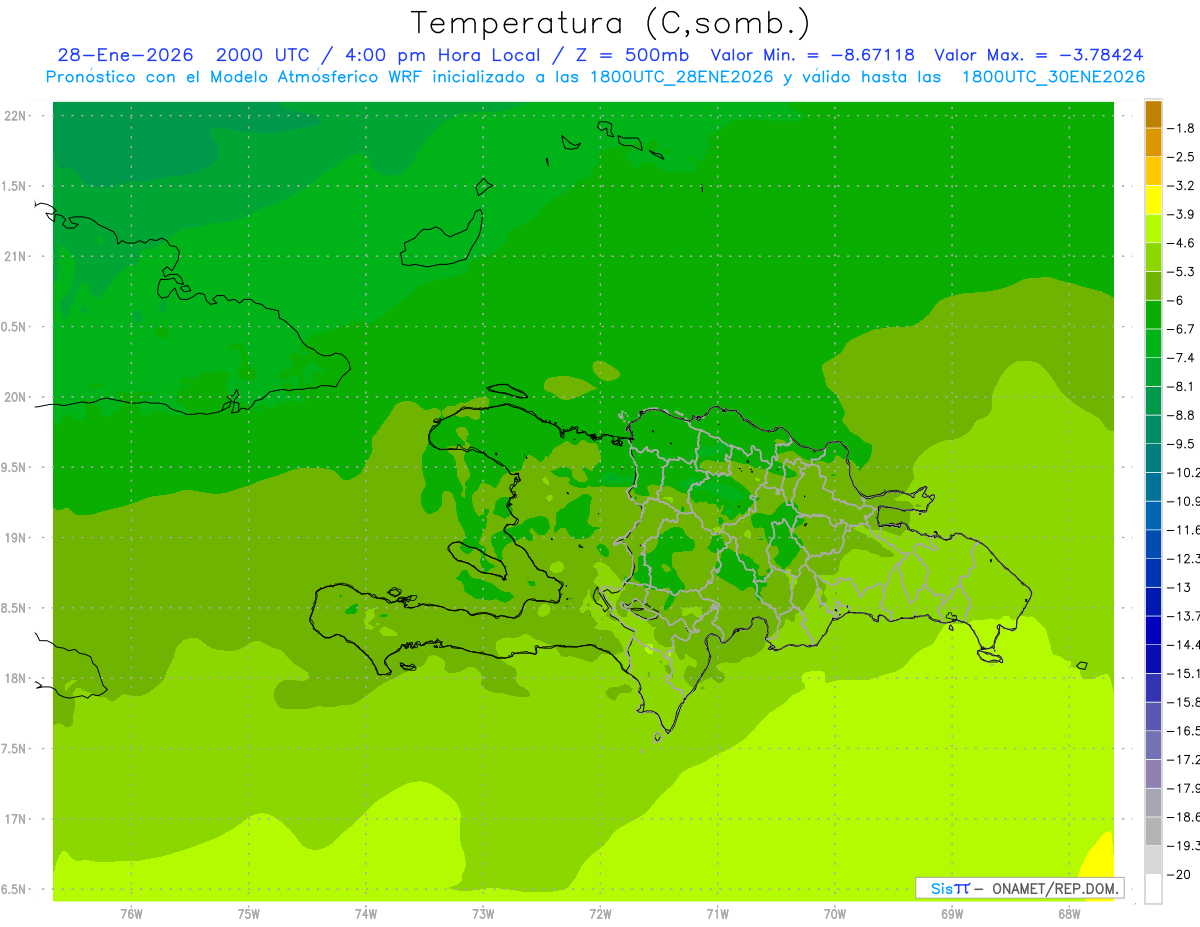Click the '19N' latitude label

17,538
